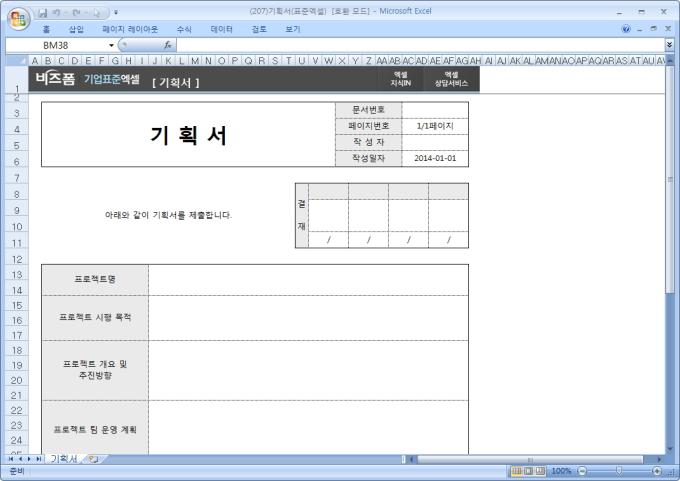Click the horizontal scrollbar left arrow

tap(412, 459)
